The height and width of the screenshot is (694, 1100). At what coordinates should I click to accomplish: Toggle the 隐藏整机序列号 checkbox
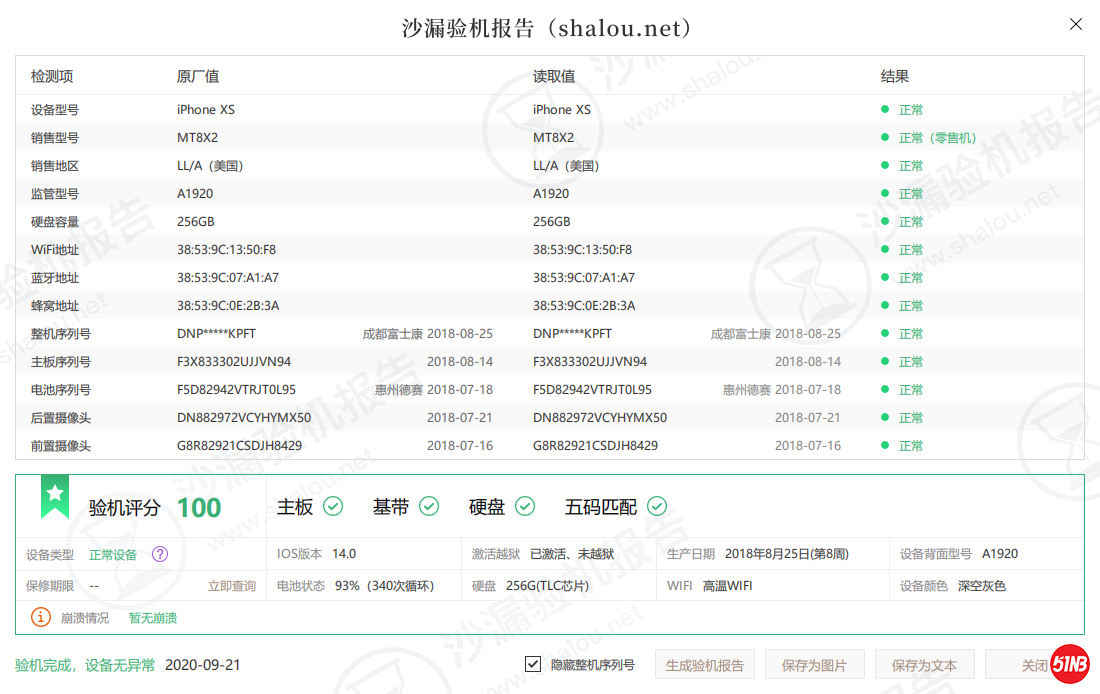(533, 665)
